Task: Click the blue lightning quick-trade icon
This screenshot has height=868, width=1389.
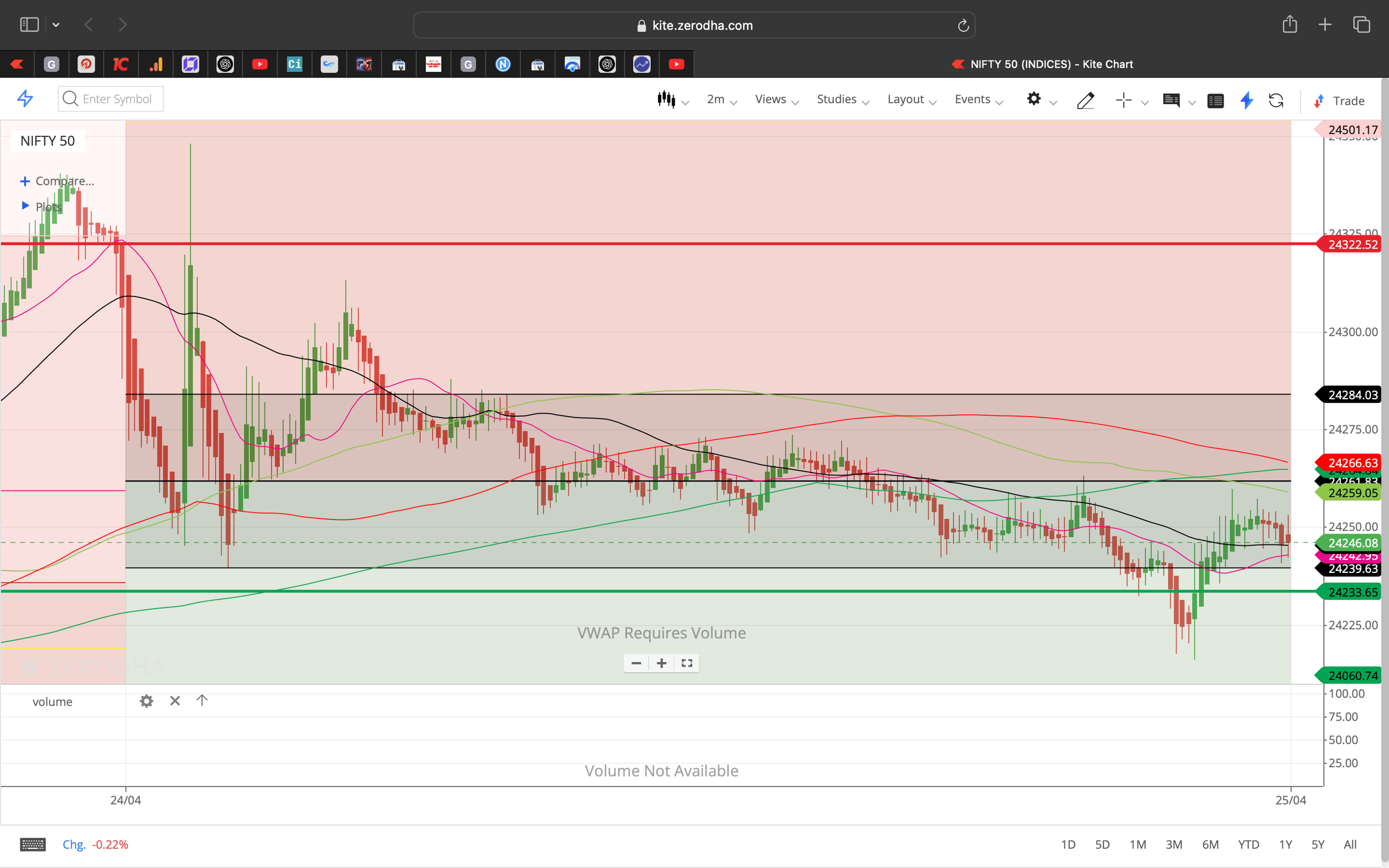Action: (x=1246, y=101)
